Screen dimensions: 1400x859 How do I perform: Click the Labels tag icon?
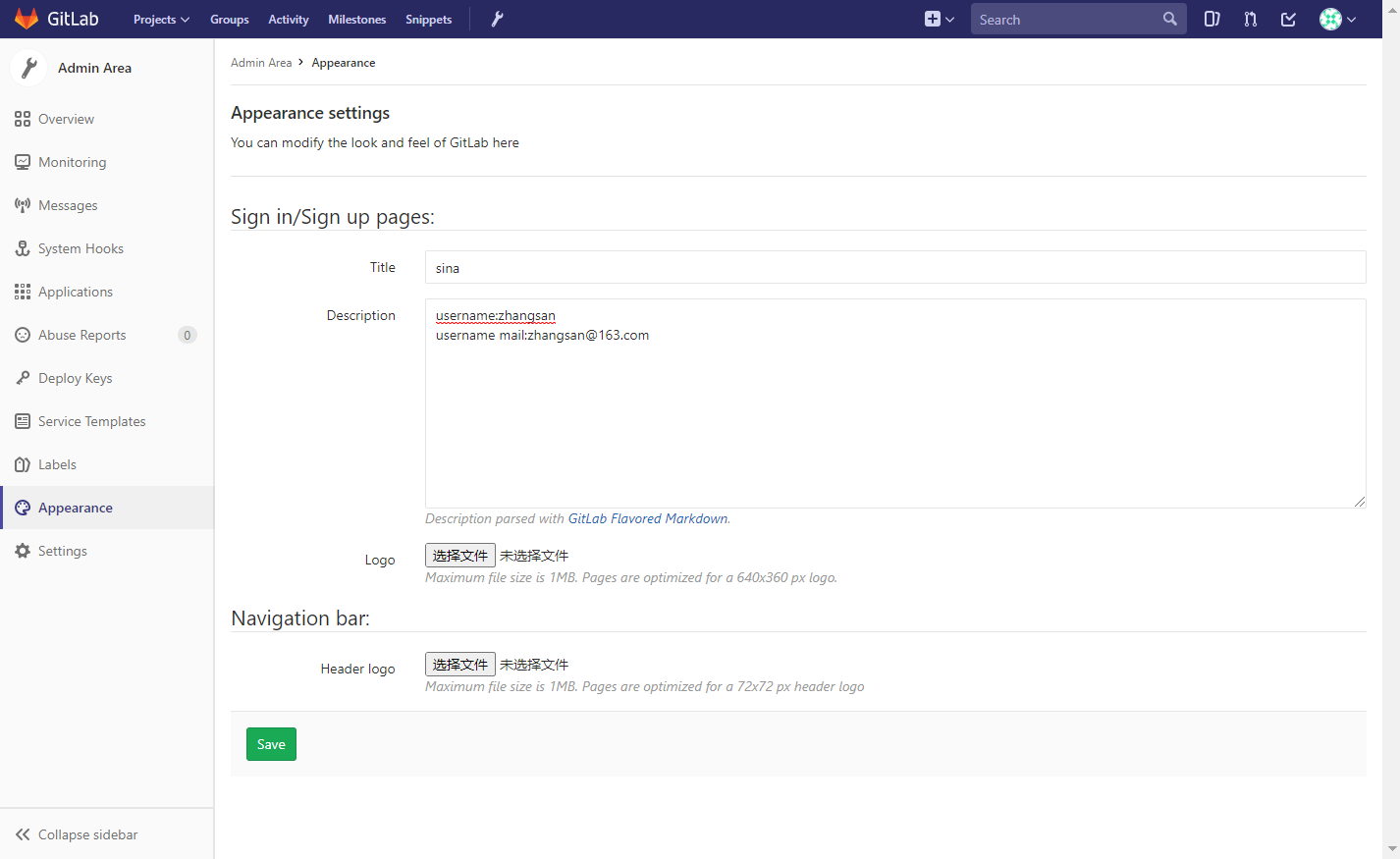[x=23, y=464]
